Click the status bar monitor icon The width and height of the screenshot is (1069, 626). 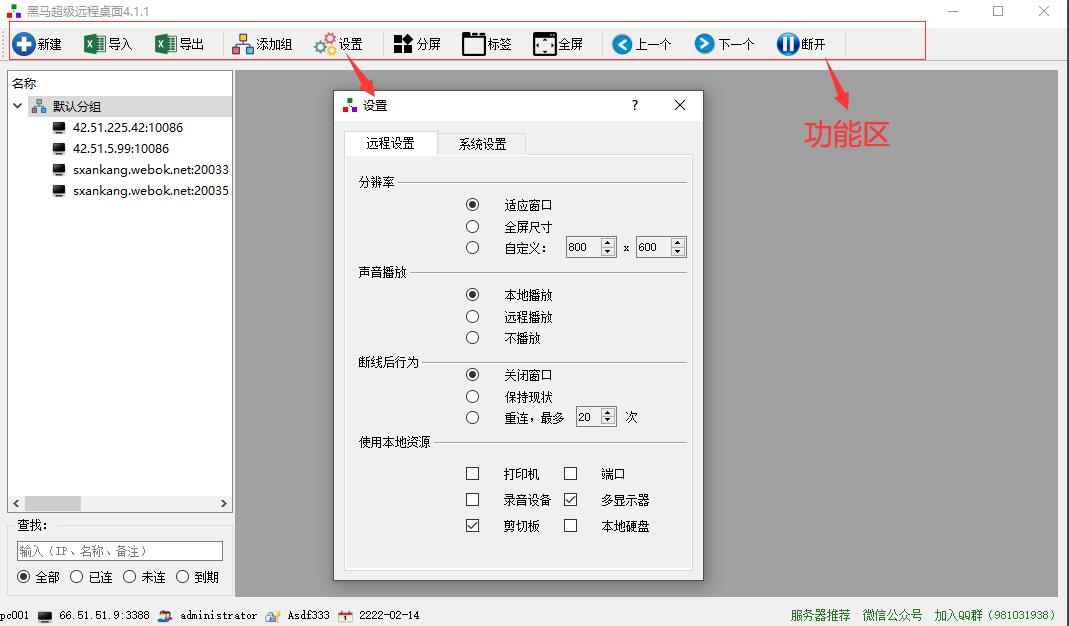(45, 616)
